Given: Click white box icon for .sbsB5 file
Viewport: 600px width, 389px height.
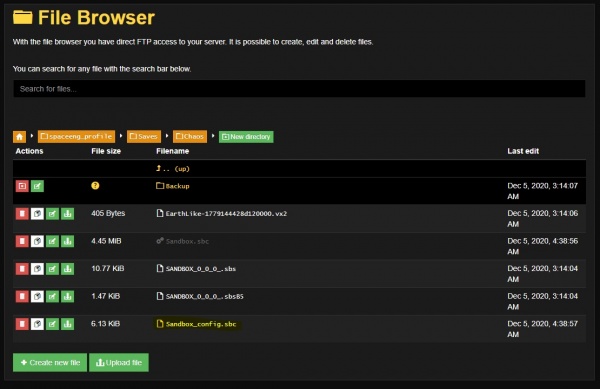Looking at the screenshot, I should pos(37,296).
